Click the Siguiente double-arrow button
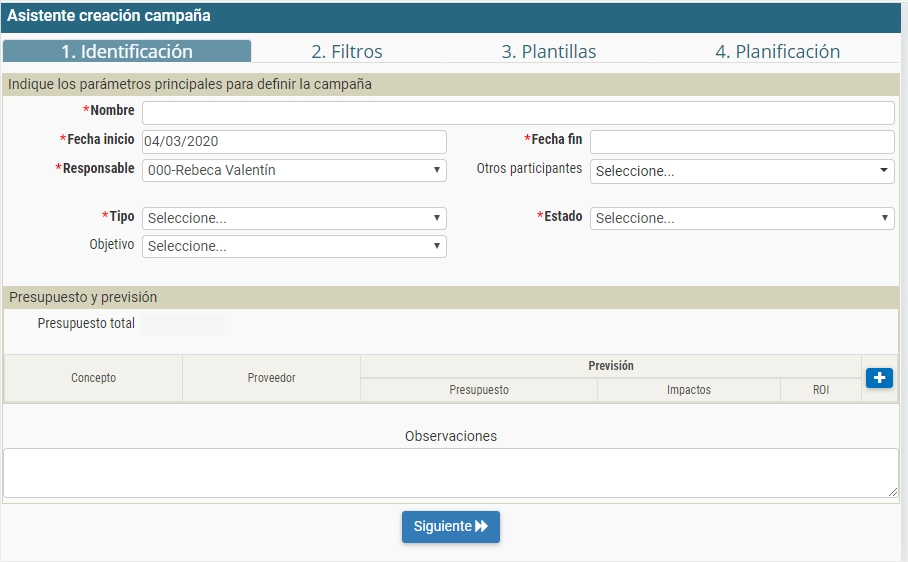 451,527
